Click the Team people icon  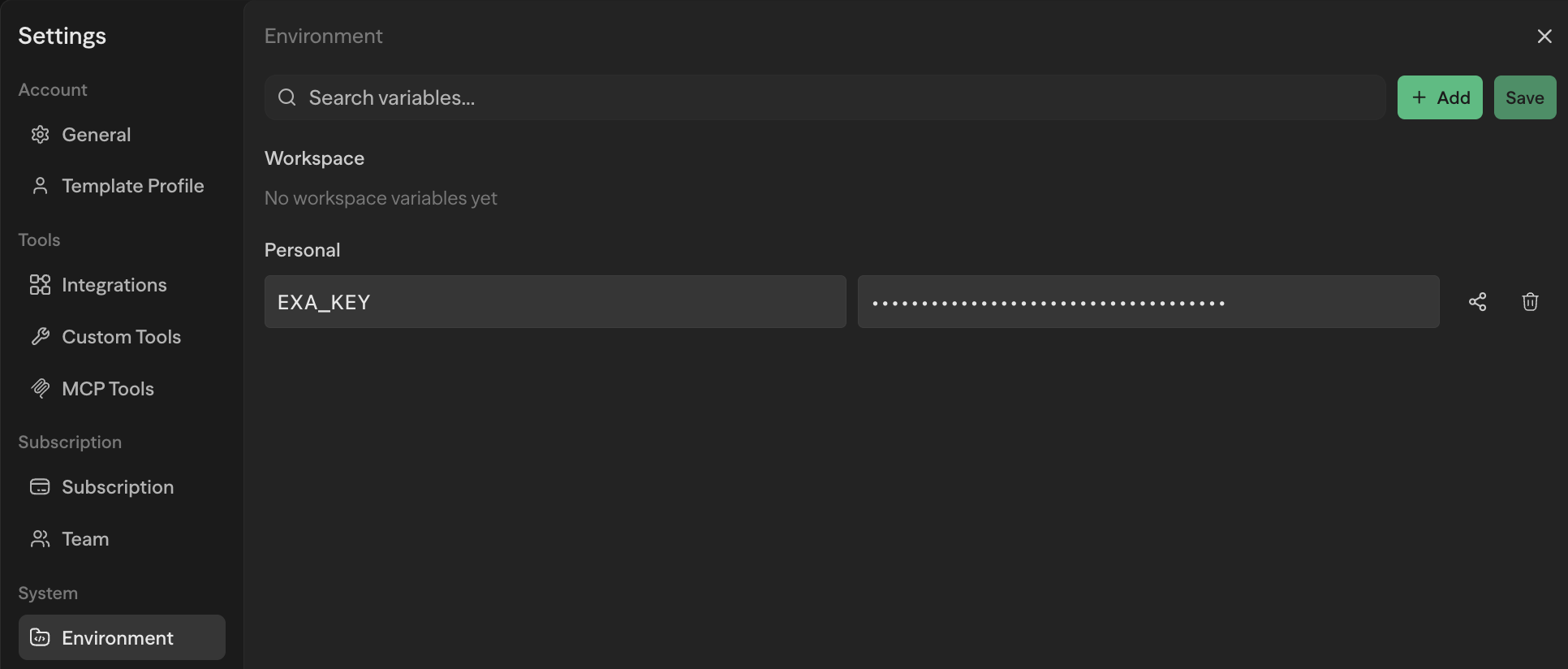pyautogui.click(x=40, y=539)
